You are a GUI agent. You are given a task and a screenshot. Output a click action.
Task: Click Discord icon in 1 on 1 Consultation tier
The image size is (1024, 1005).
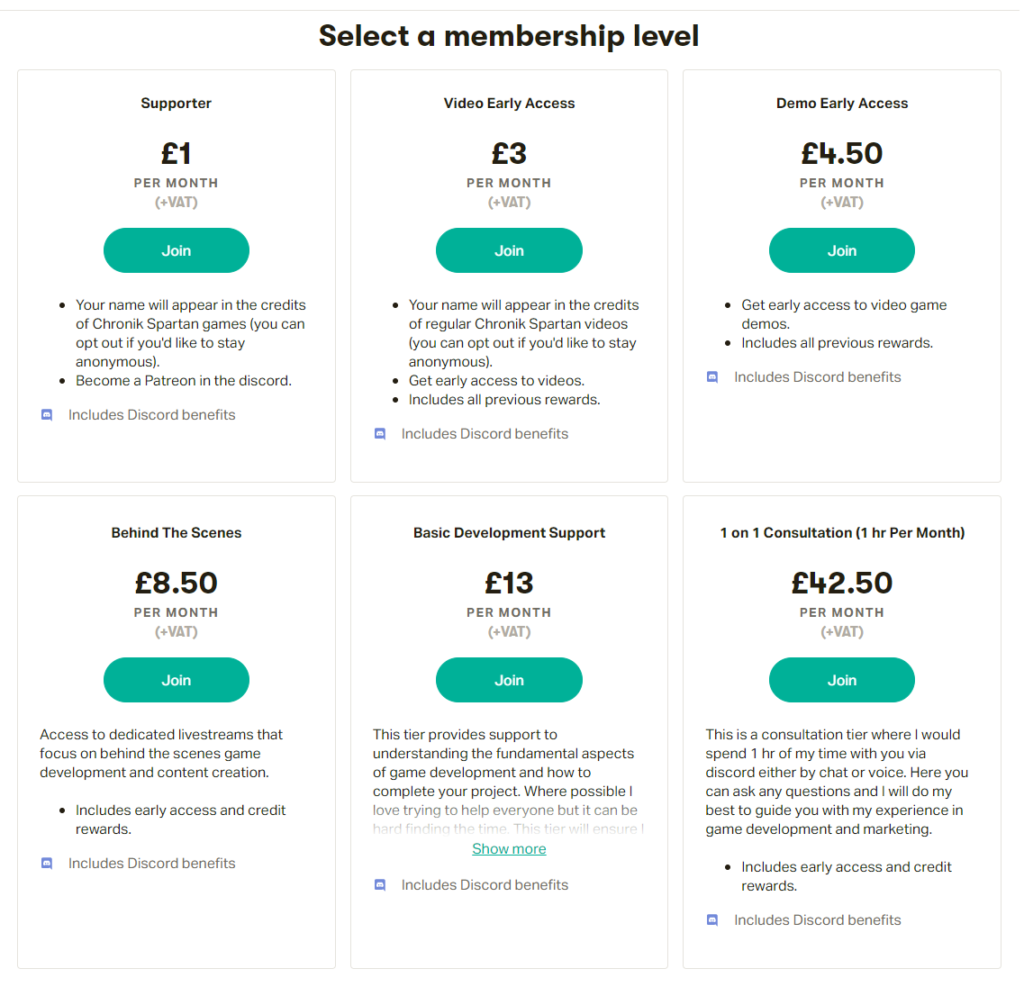tap(713, 920)
